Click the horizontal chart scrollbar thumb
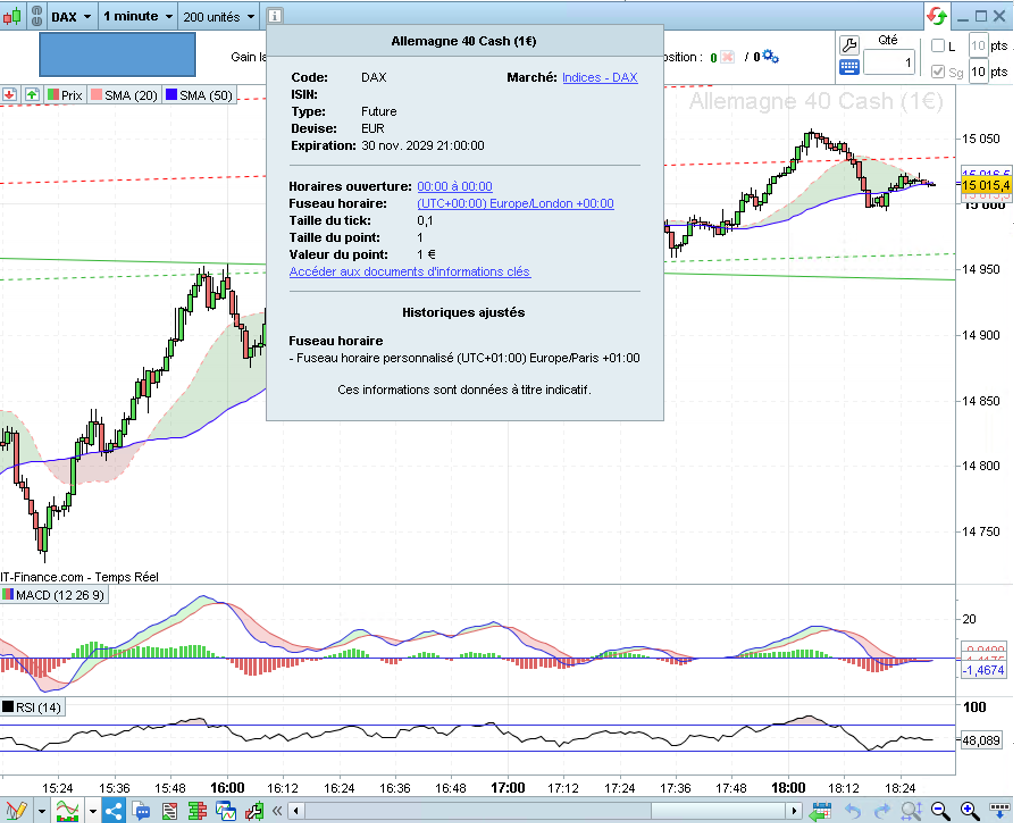Image resolution: width=1014 pixels, height=823 pixels. coord(718,810)
